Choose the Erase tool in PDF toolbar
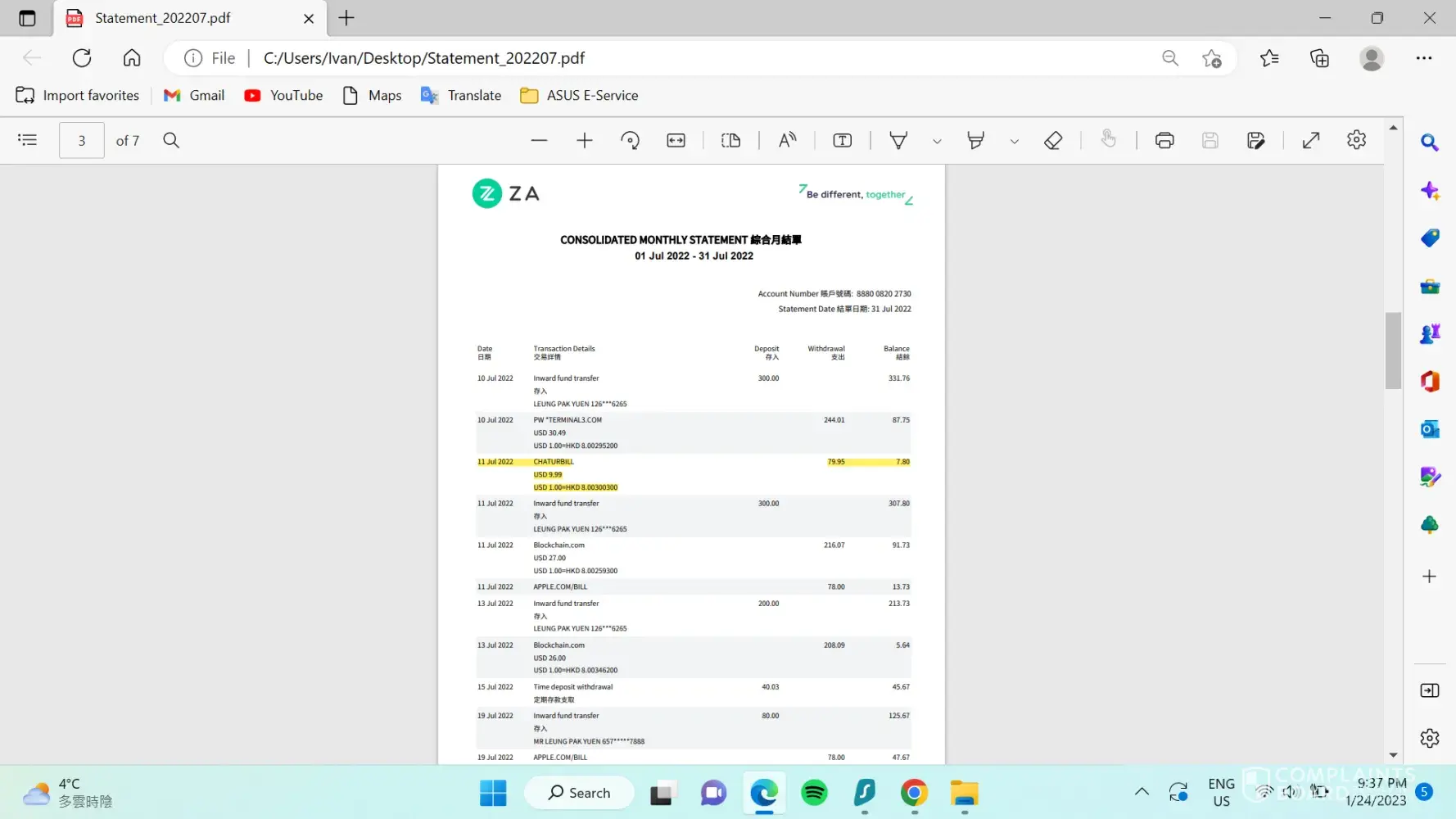This screenshot has width=1456, height=819. tap(1053, 141)
